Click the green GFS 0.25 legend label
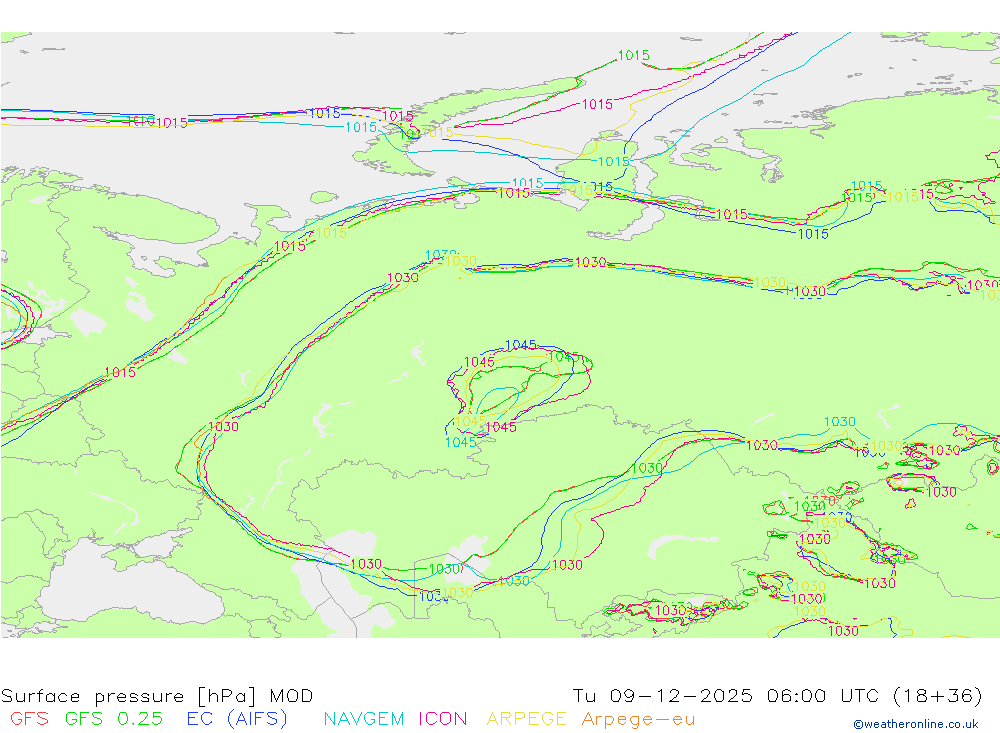 tap(114, 718)
